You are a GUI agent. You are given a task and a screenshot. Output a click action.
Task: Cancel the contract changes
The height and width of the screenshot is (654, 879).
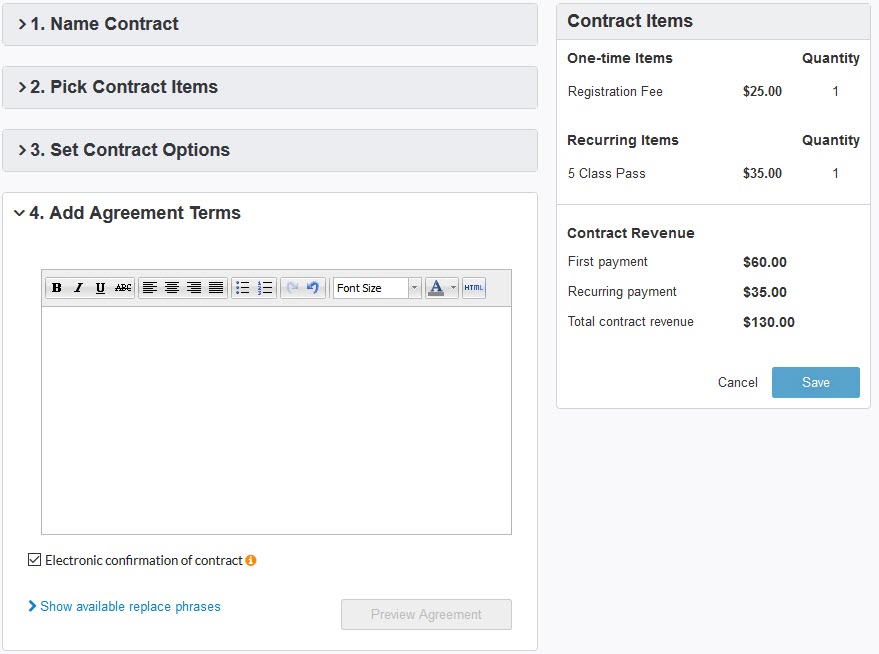pos(737,382)
